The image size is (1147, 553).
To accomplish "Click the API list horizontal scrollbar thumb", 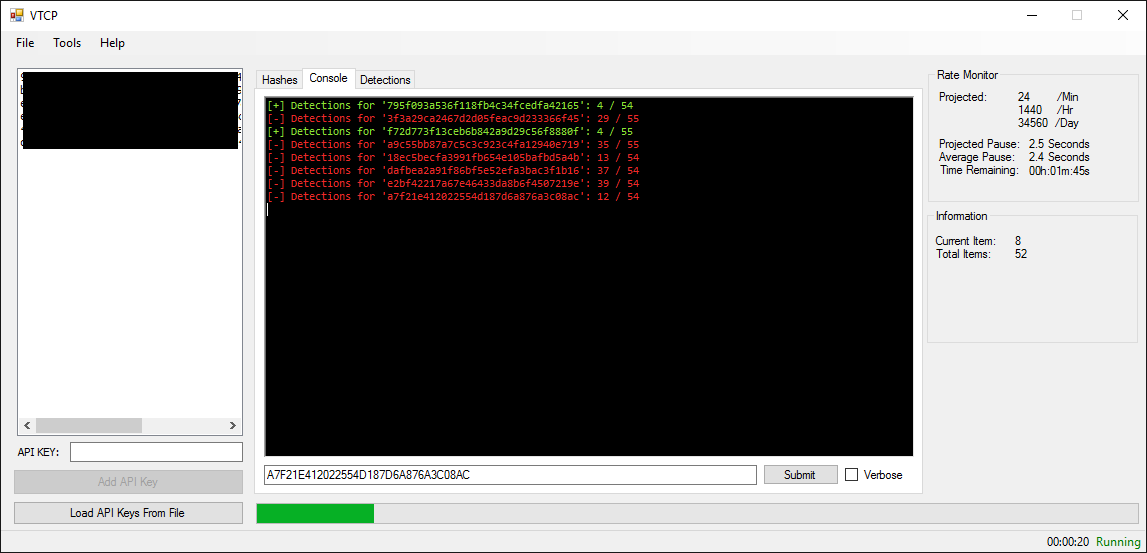I will [89, 426].
